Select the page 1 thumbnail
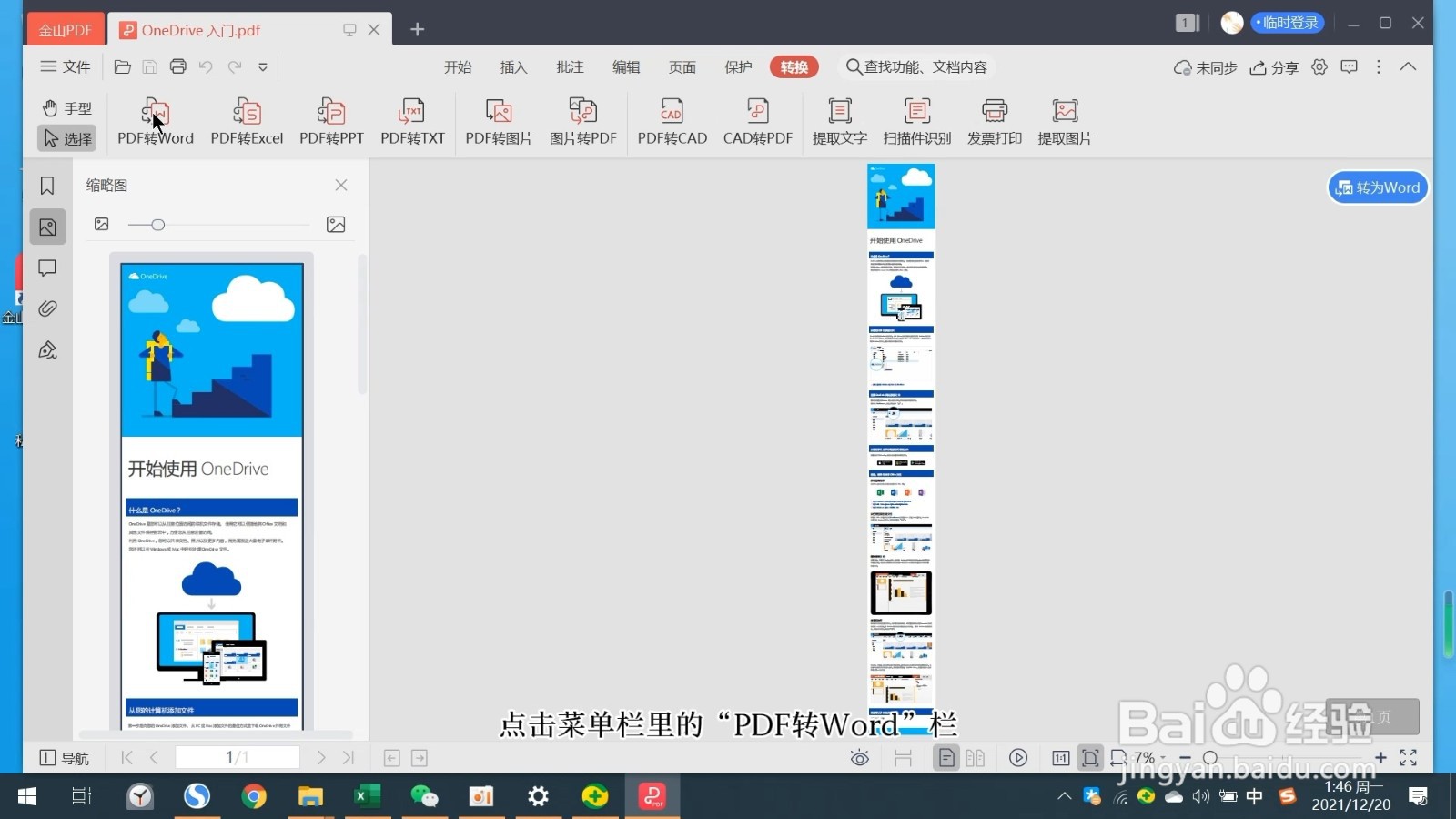Screen dimensions: 1456x819 click(212, 496)
